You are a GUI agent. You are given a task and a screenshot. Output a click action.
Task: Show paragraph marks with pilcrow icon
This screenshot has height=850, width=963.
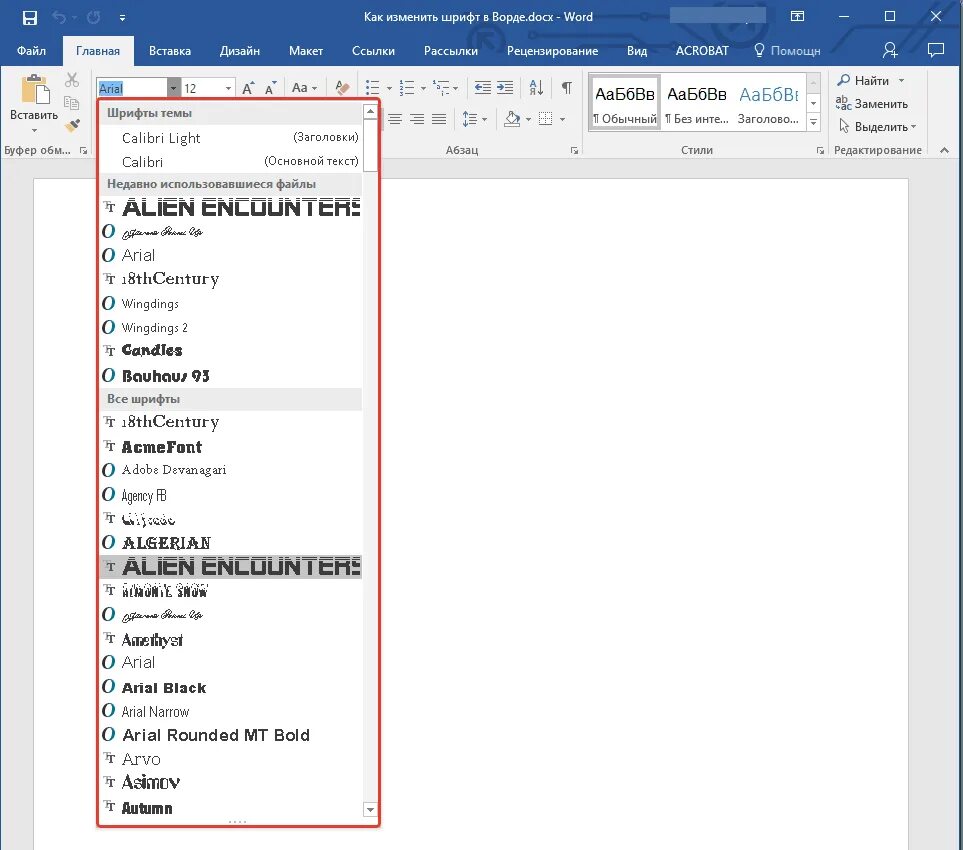pos(567,88)
